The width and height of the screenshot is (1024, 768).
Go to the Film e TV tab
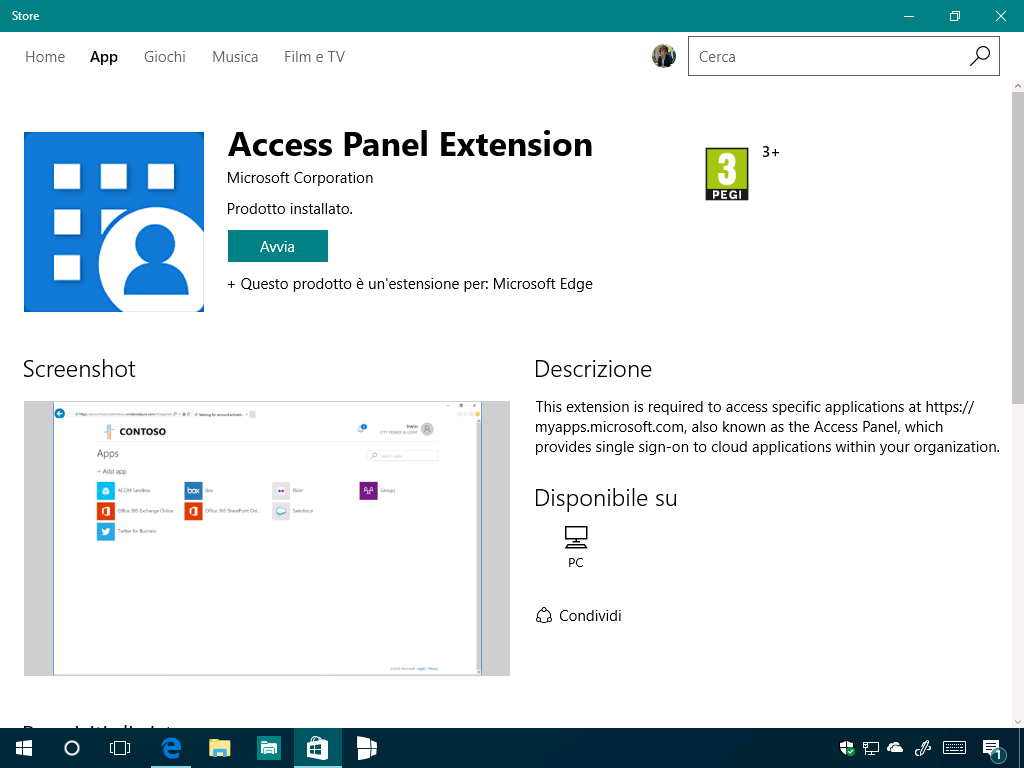pyautogui.click(x=314, y=57)
